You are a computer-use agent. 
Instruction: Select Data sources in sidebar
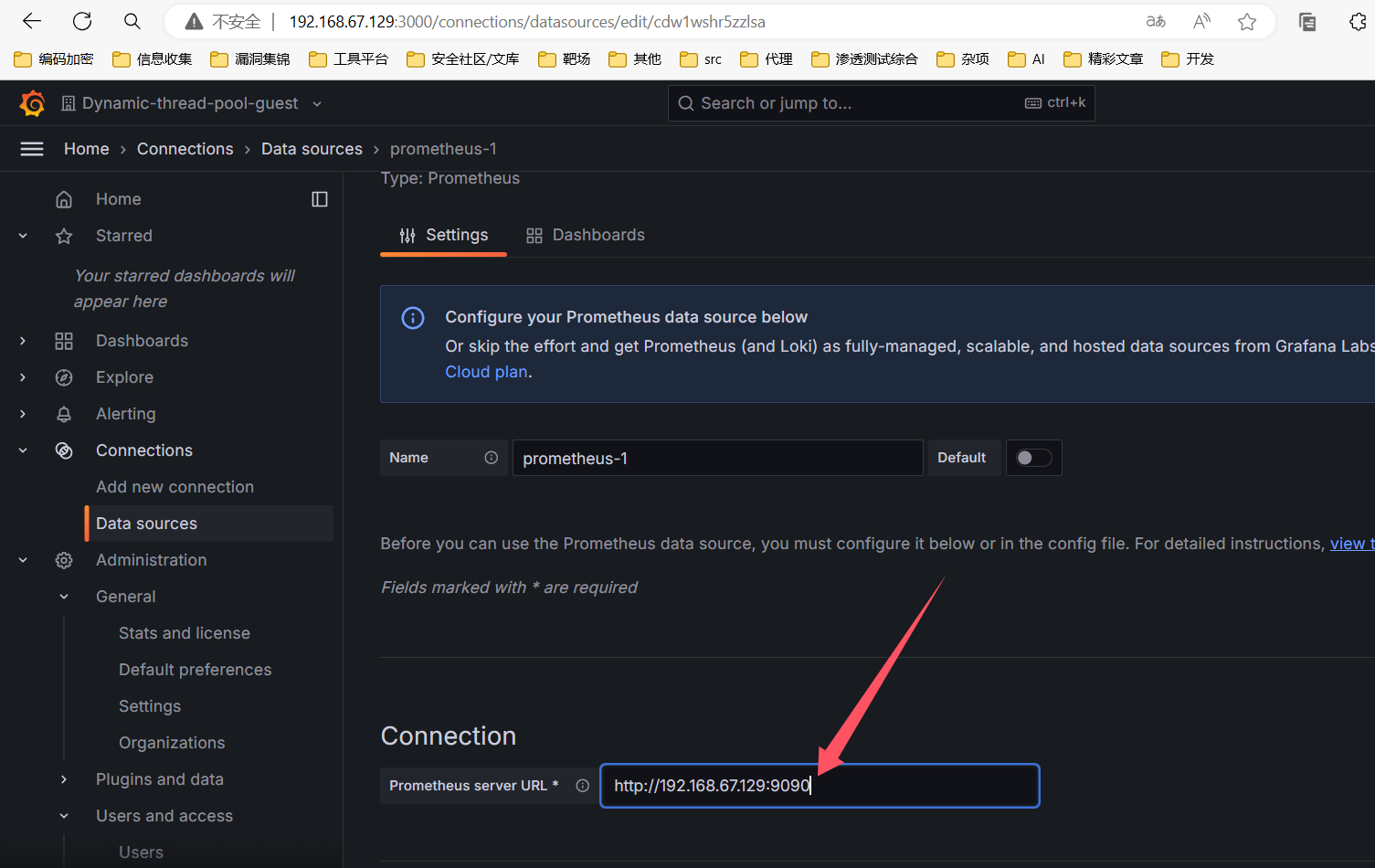(210, 524)
